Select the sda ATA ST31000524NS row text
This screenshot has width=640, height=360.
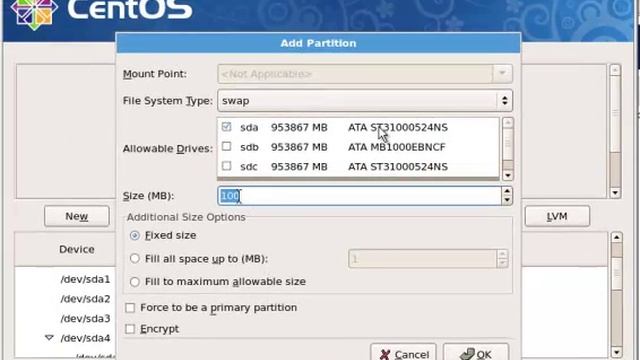[x=398, y=127]
